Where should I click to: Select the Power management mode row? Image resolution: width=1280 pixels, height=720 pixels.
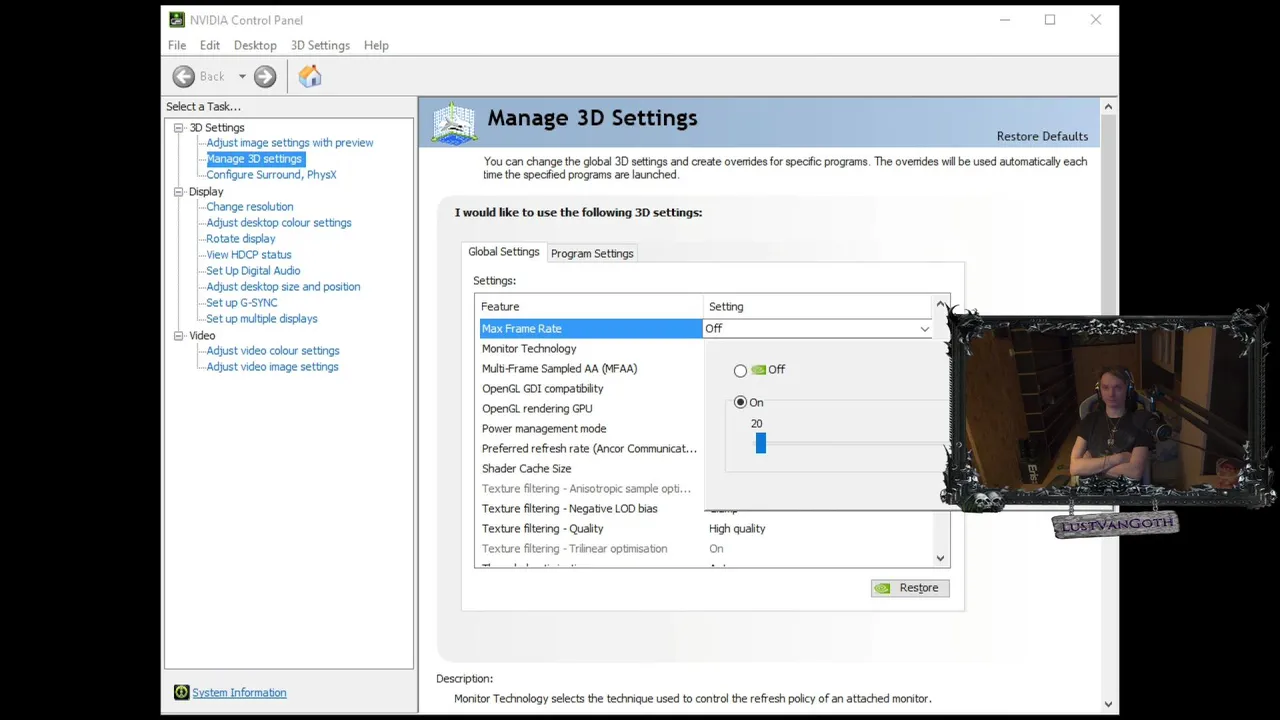click(x=591, y=428)
